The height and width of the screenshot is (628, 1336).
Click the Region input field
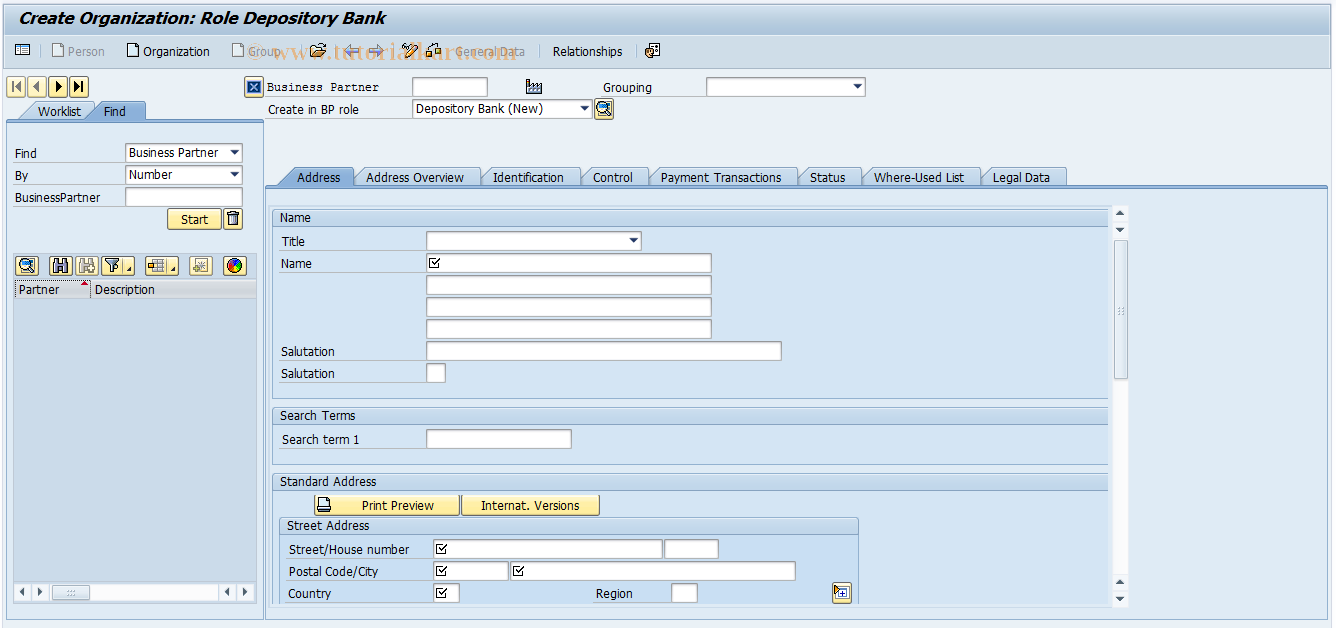684,593
